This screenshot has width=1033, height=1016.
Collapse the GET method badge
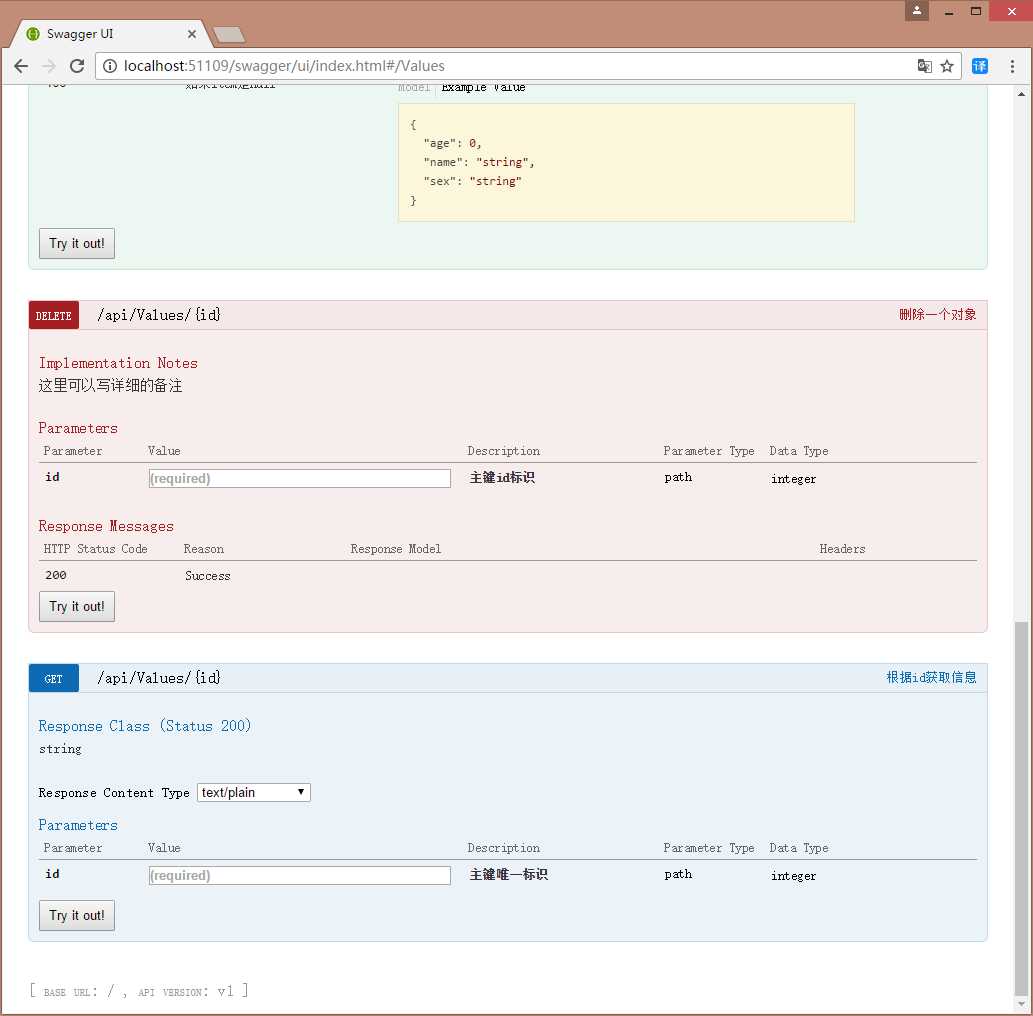click(x=53, y=679)
